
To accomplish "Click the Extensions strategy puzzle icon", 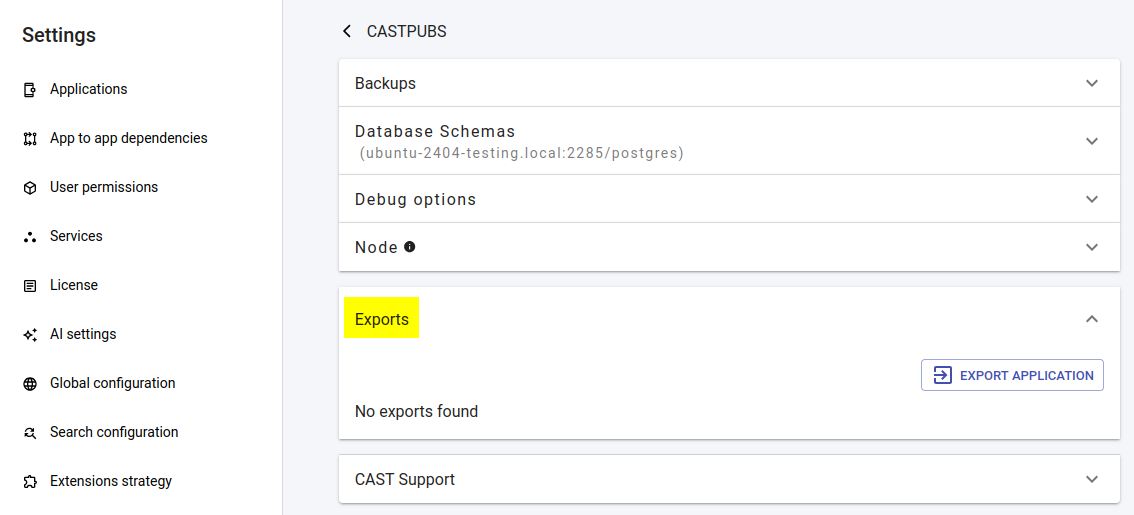I will pyautogui.click(x=30, y=482).
